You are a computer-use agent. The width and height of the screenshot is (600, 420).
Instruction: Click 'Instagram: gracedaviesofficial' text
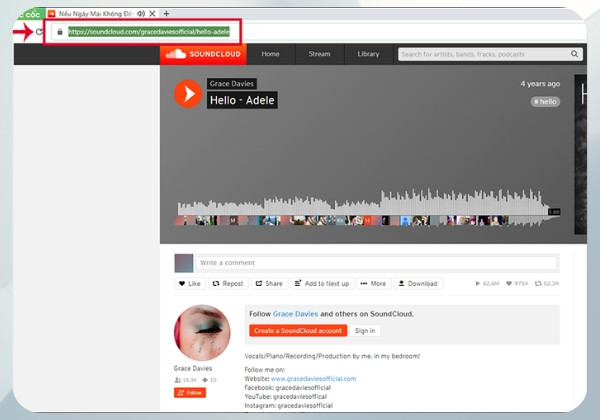289,405
